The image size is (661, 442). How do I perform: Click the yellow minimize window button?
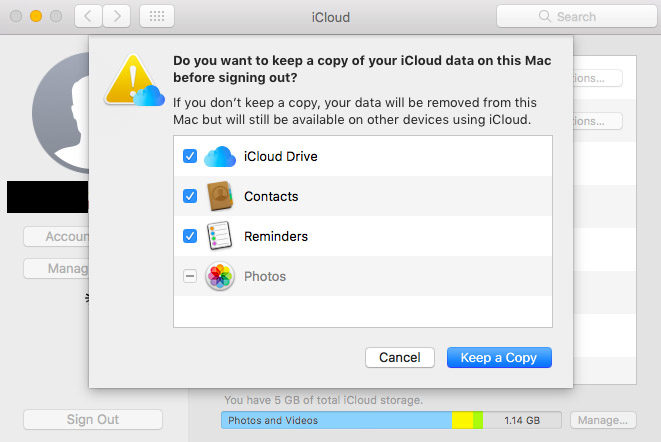tap(35, 17)
